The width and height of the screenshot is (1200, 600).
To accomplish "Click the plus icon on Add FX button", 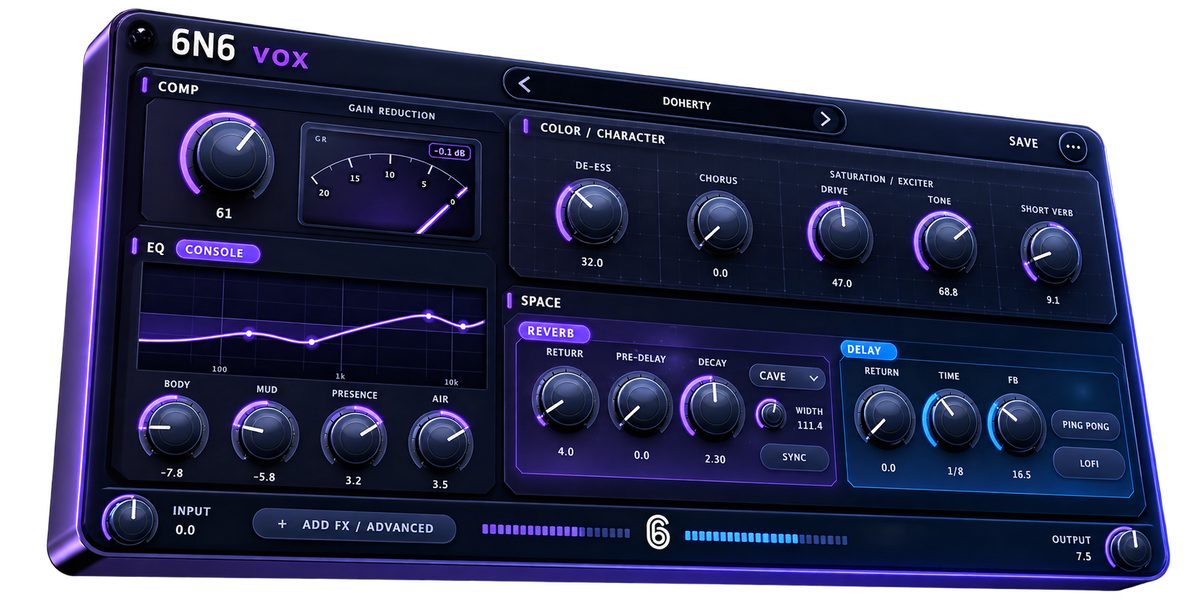I will pos(282,525).
